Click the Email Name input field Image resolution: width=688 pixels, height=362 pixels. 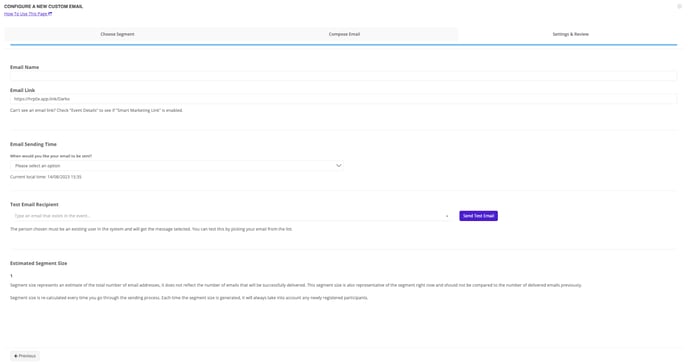343,76
